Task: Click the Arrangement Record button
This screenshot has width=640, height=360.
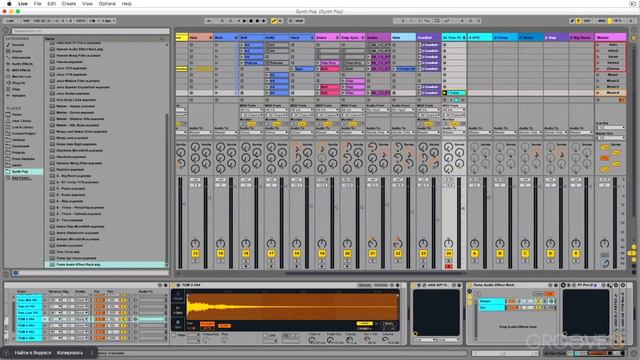Action: [x=257, y=20]
